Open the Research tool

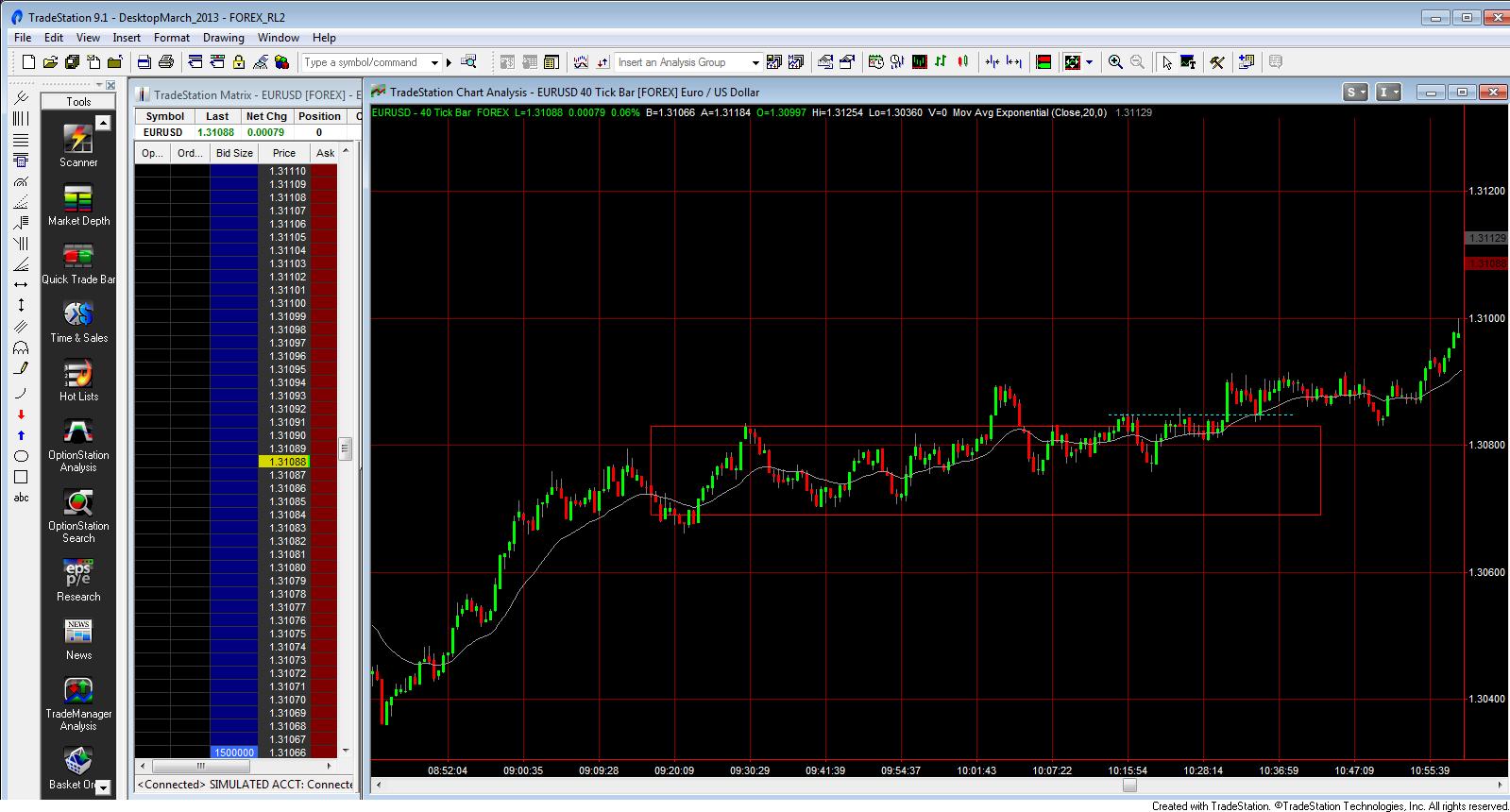coord(78,580)
